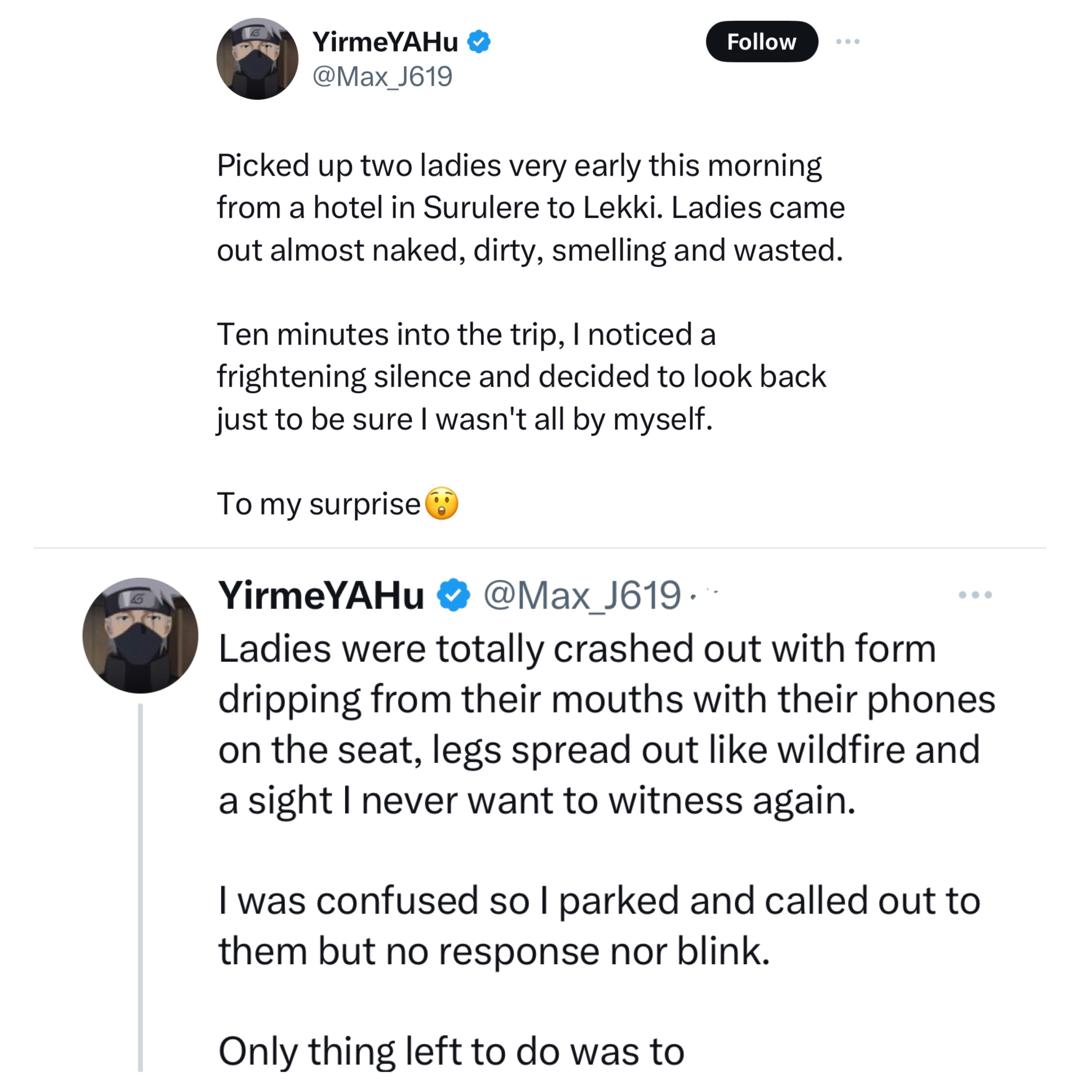Click the verified badge on reply tweet
This screenshot has width=1080, height=1080.
[x=454, y=595]
